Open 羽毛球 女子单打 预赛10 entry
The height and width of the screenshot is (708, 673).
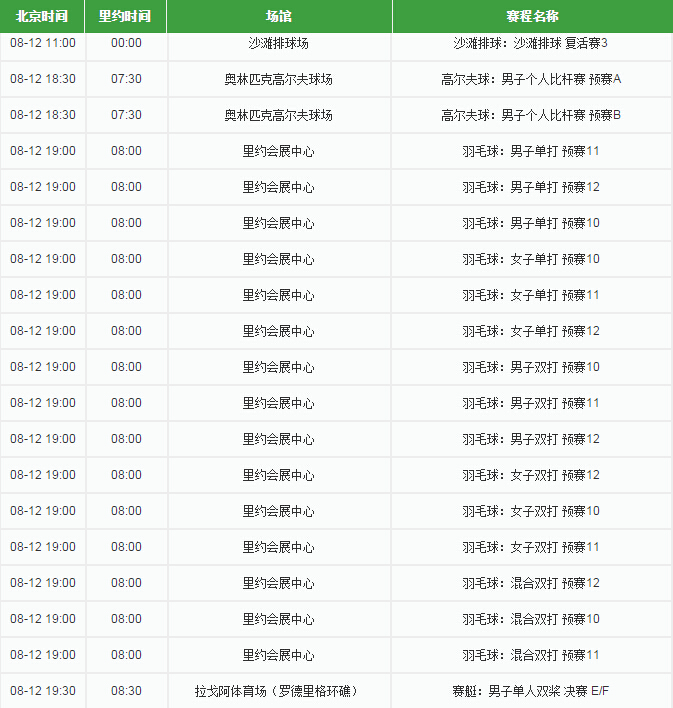point(530,259)
